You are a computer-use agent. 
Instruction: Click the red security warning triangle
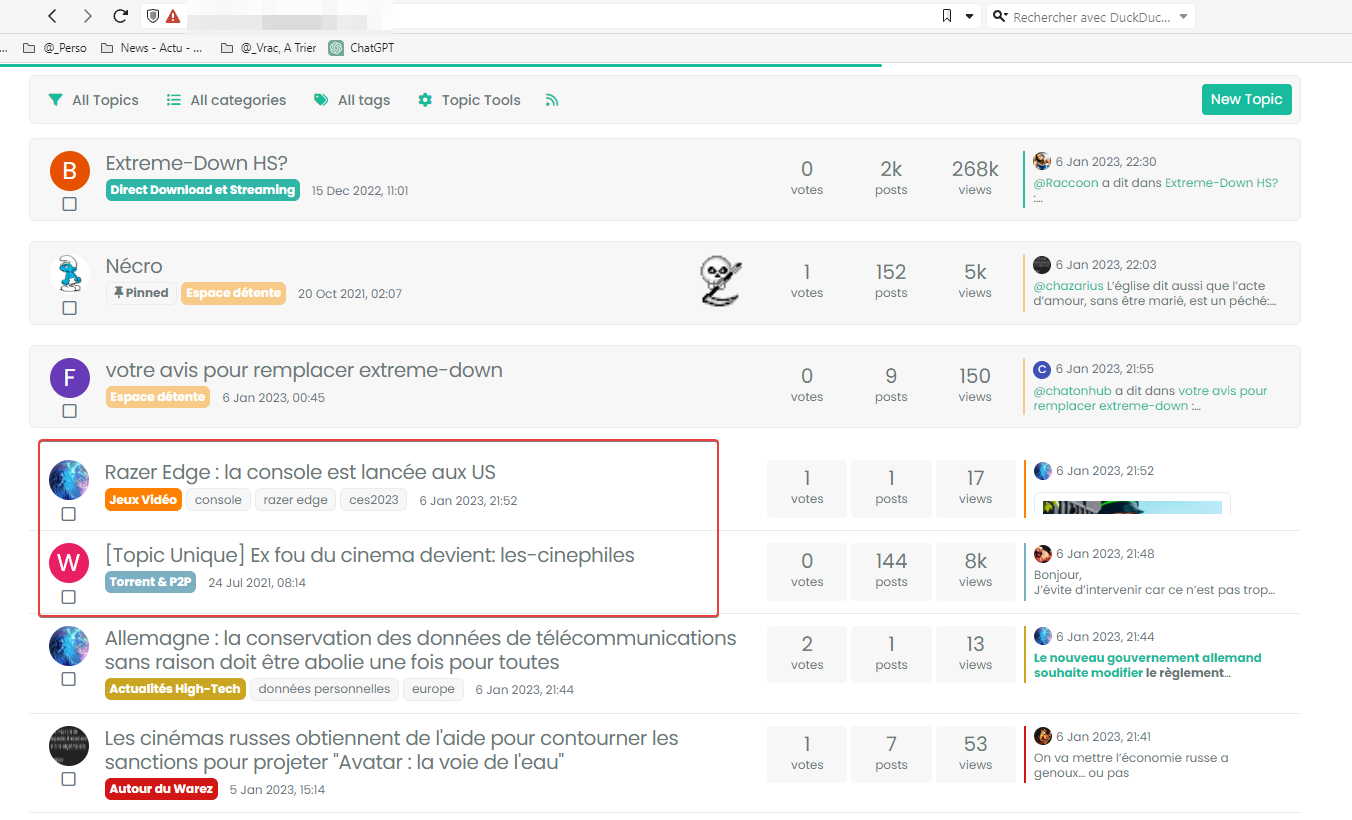(x=173, y=16)
